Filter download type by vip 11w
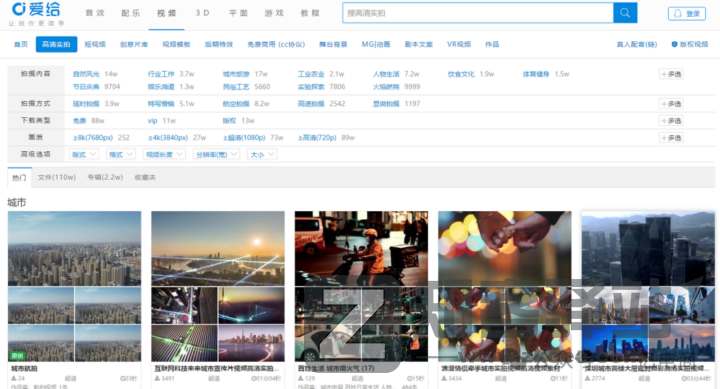Image resolution: width=720 pixels, height=389 pixels. tap(162, 120)
